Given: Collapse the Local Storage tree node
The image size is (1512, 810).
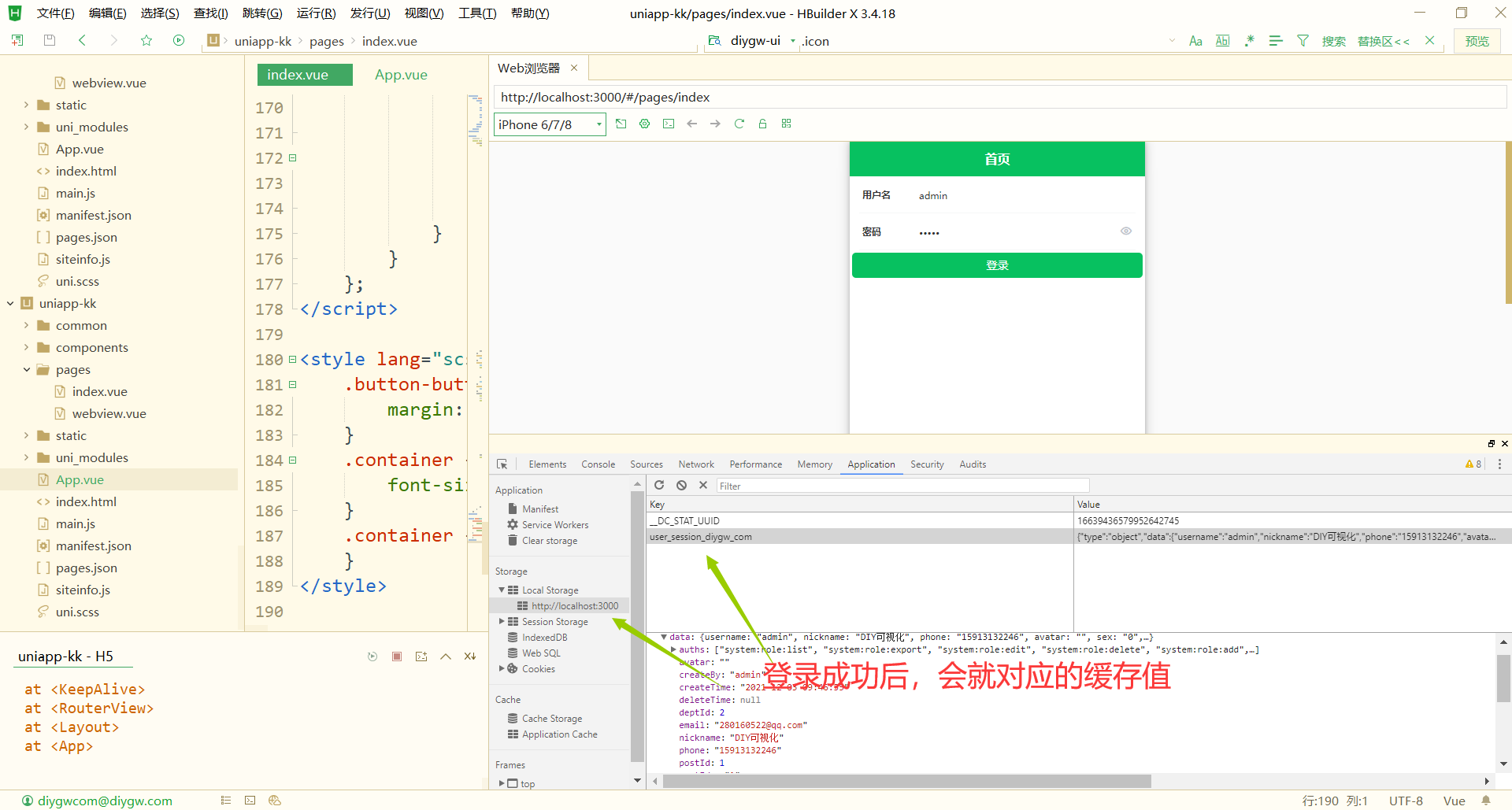Looking at the screenshot, I should pos(502,590).
